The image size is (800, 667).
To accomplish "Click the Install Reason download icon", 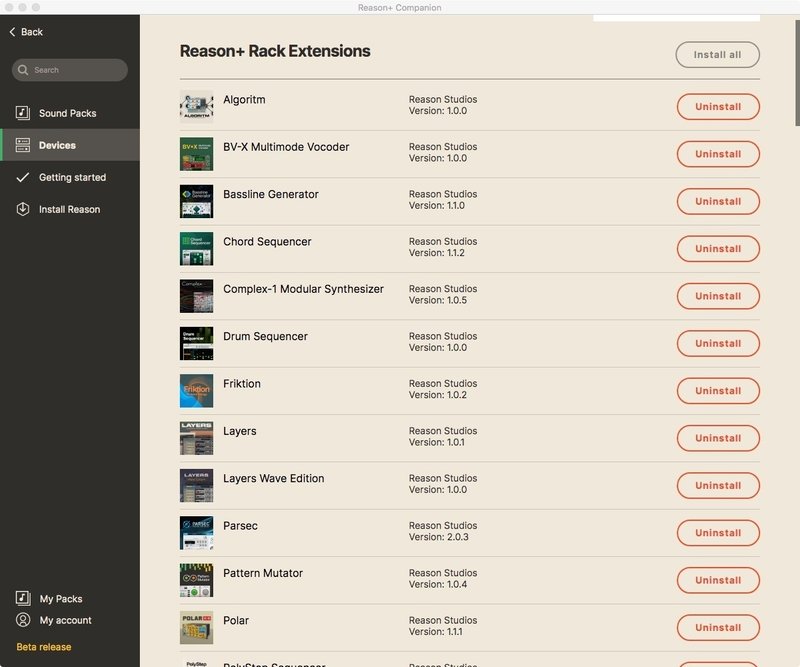I will point(22,209).
